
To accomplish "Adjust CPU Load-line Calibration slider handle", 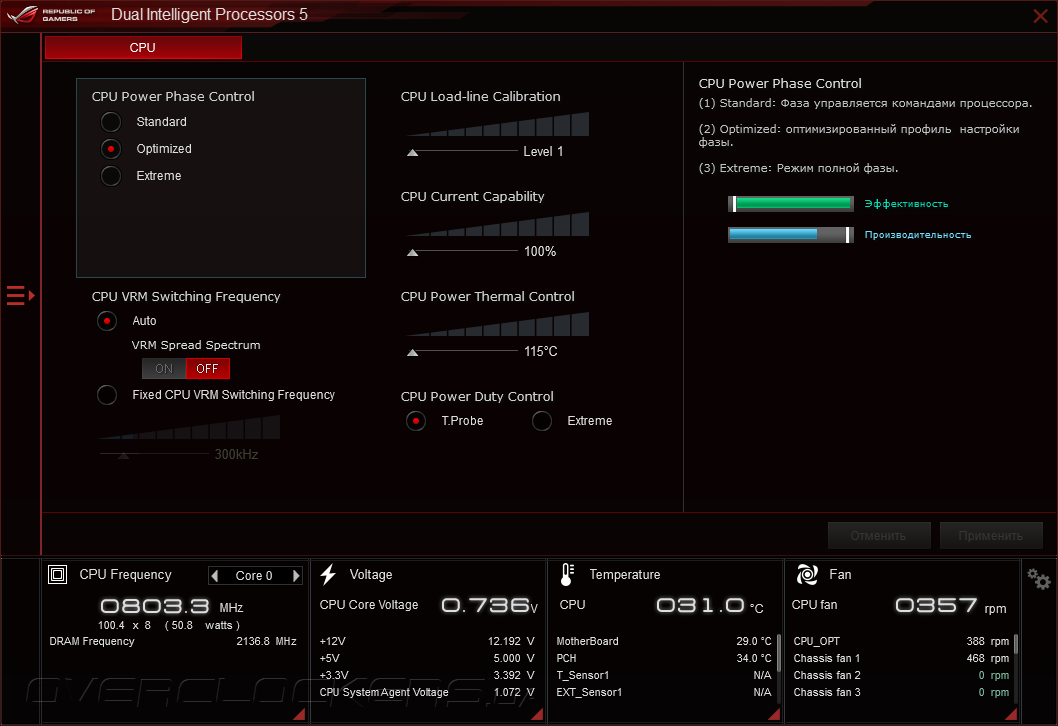I will coord(412,152).
